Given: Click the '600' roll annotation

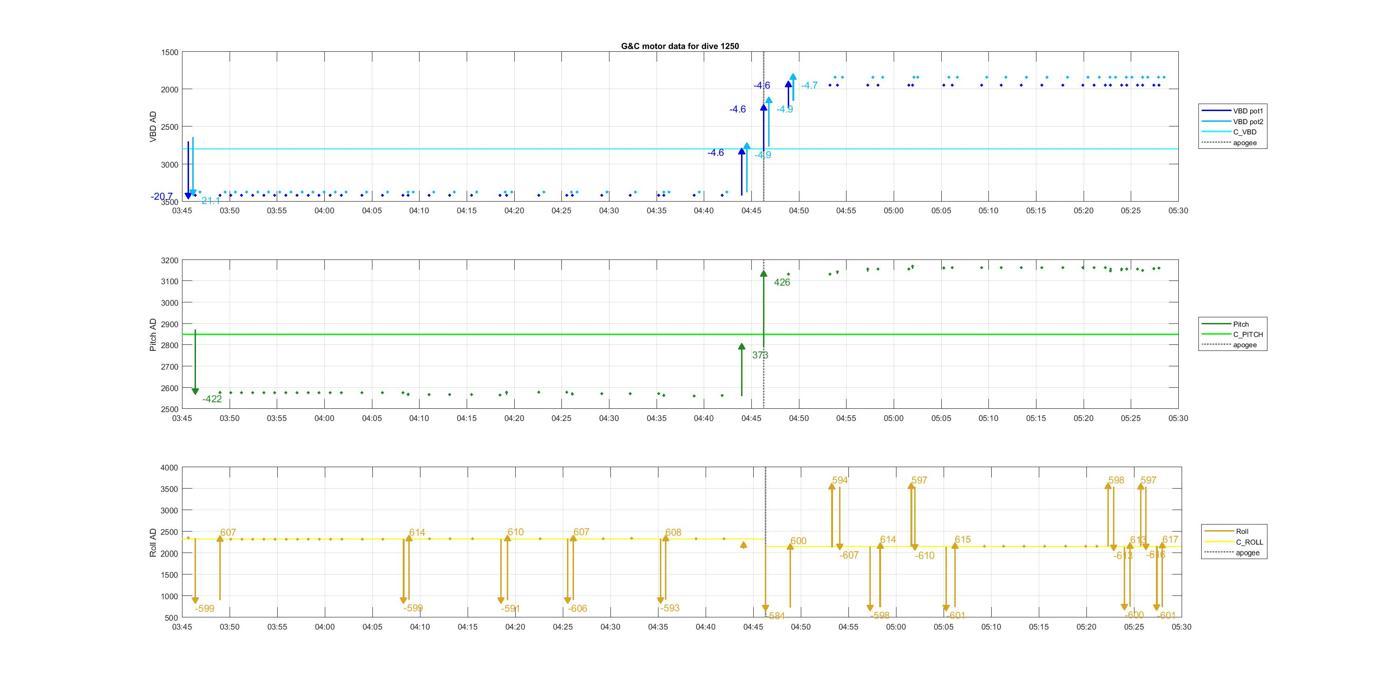Looking at the screenshot, I should coord(798,542).
